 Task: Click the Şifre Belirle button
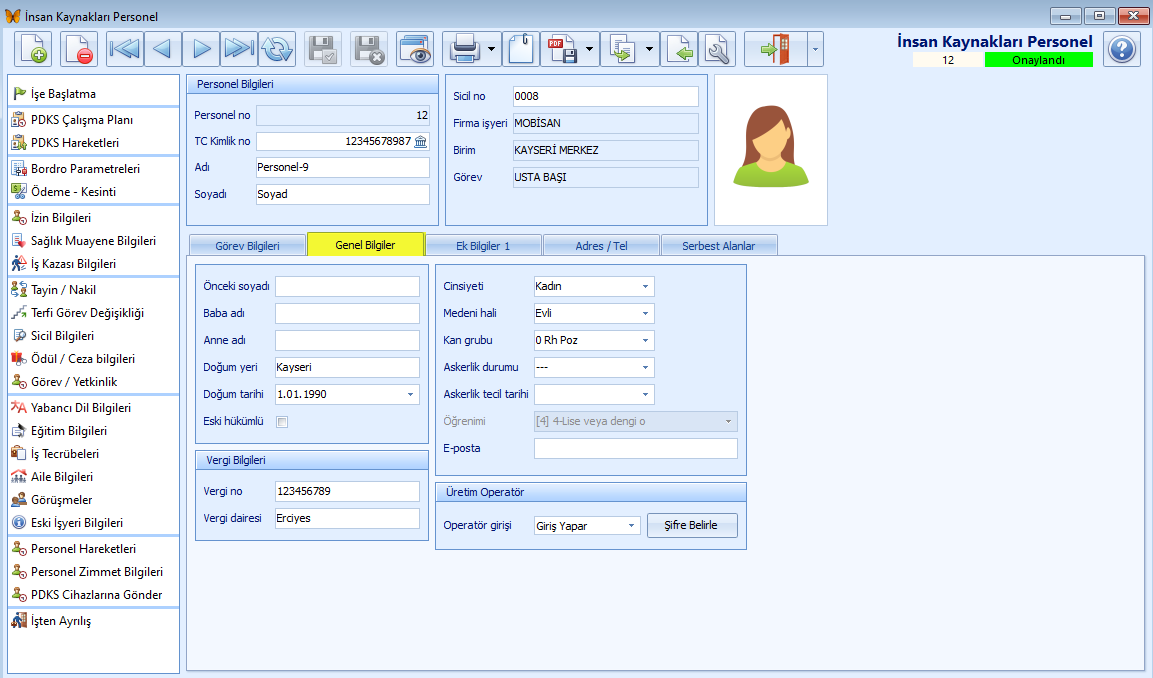(692, 525)
